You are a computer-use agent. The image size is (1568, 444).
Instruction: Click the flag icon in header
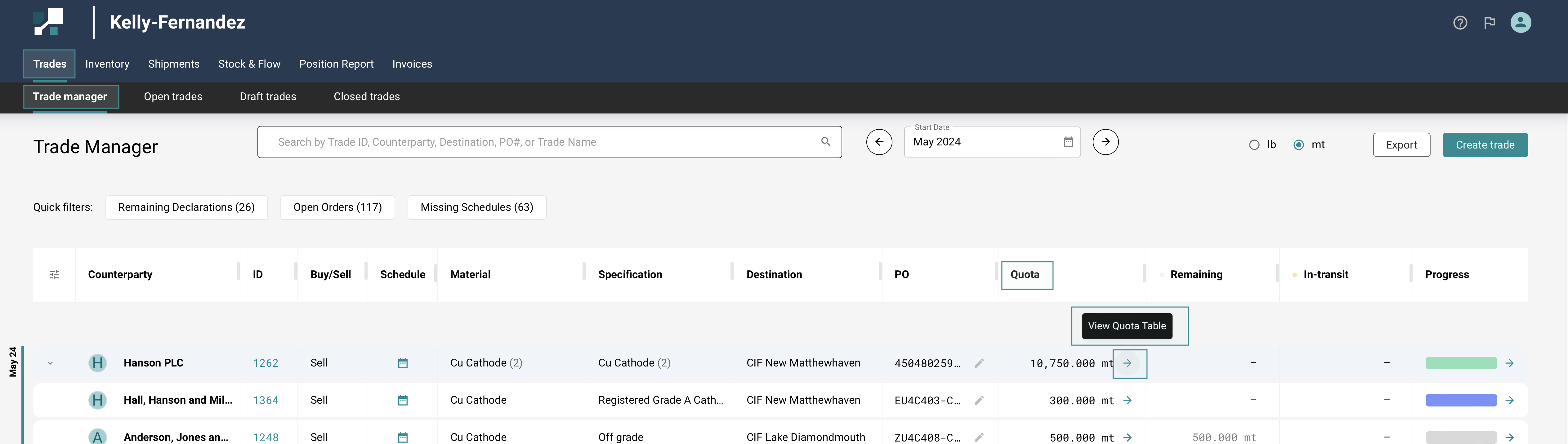1490,23
